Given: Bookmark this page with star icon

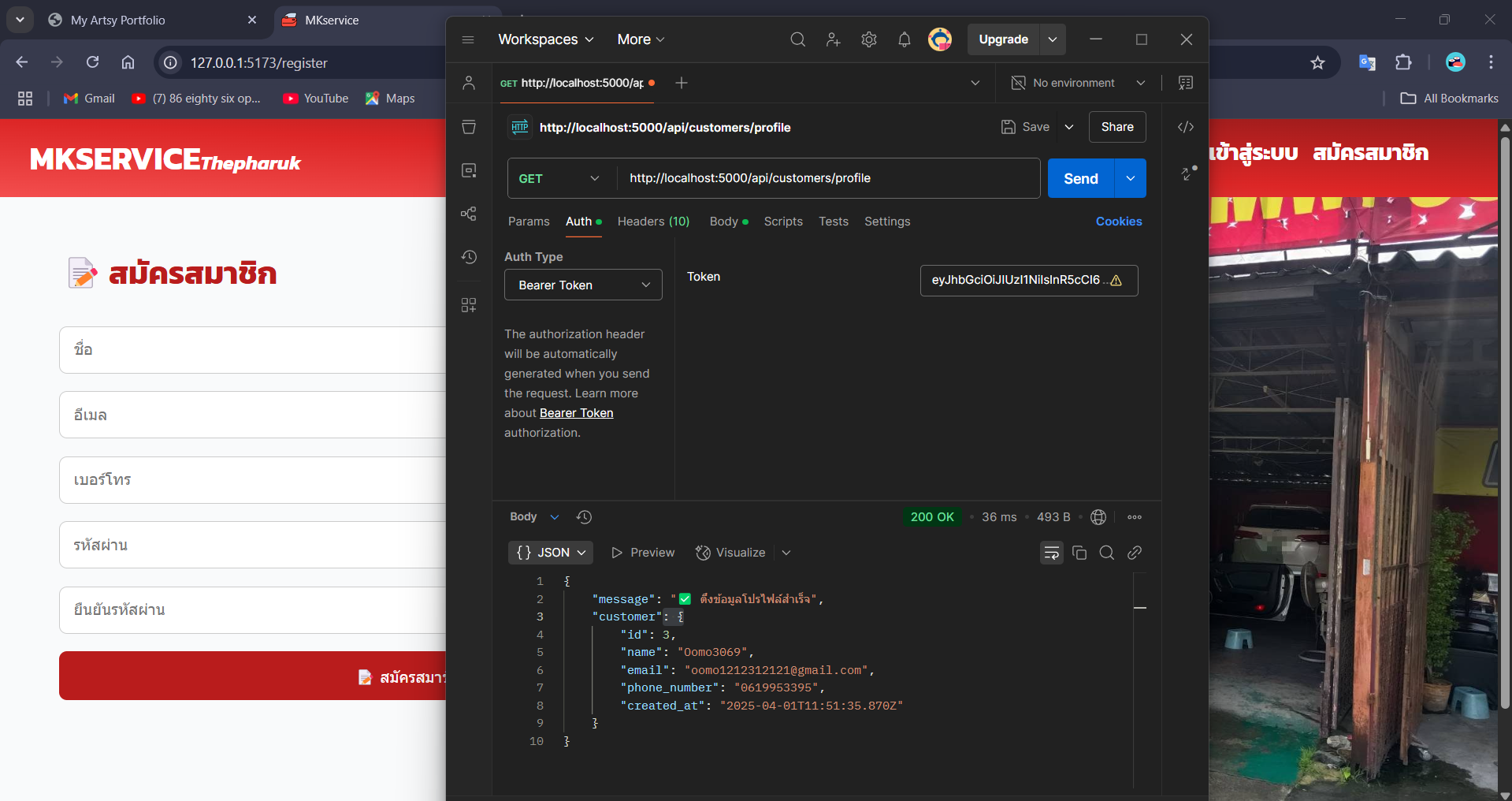Looking at the screenshot, I should 1317,62.
